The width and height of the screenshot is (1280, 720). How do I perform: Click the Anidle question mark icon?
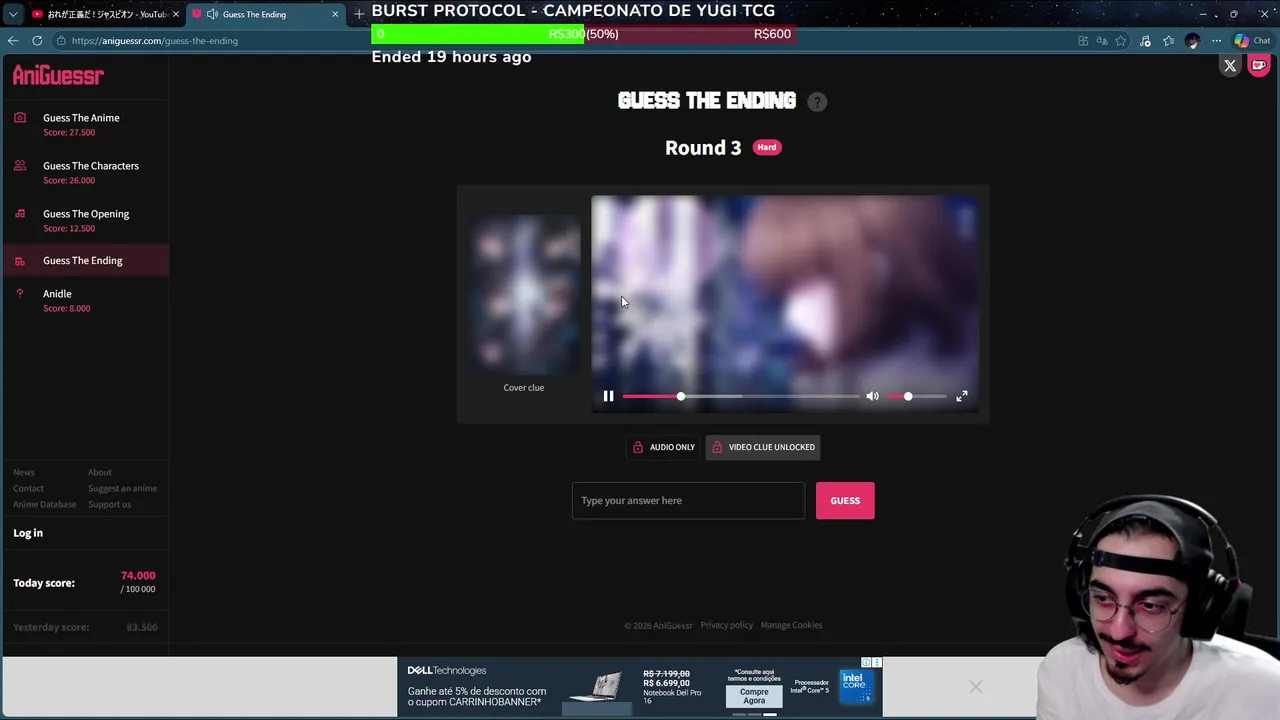tap(20, 294)
